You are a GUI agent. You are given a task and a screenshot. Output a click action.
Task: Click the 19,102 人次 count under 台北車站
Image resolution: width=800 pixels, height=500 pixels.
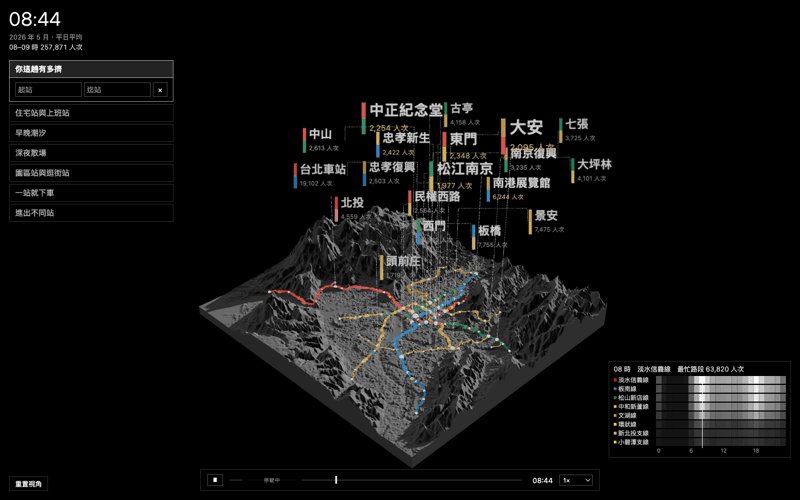[316, 183]
